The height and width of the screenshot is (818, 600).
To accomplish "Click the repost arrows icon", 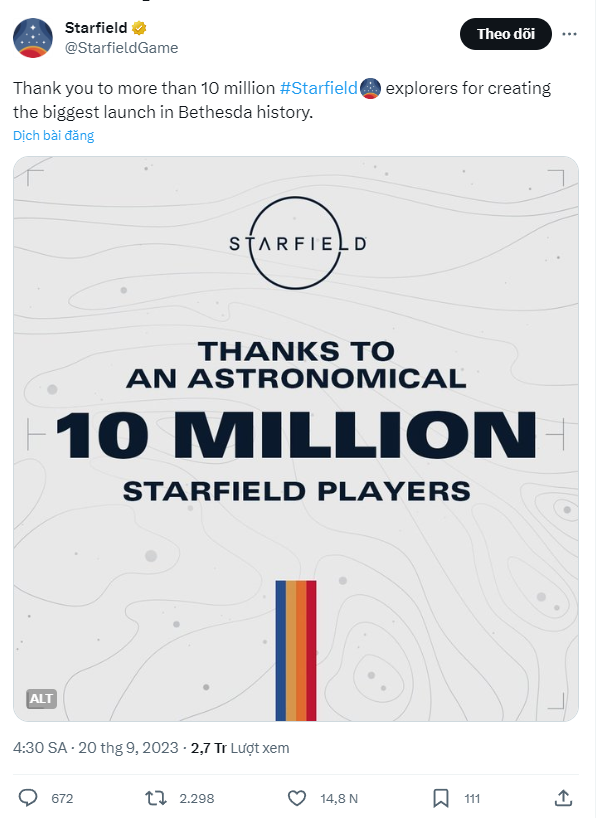I will click(x=155, y=798).
